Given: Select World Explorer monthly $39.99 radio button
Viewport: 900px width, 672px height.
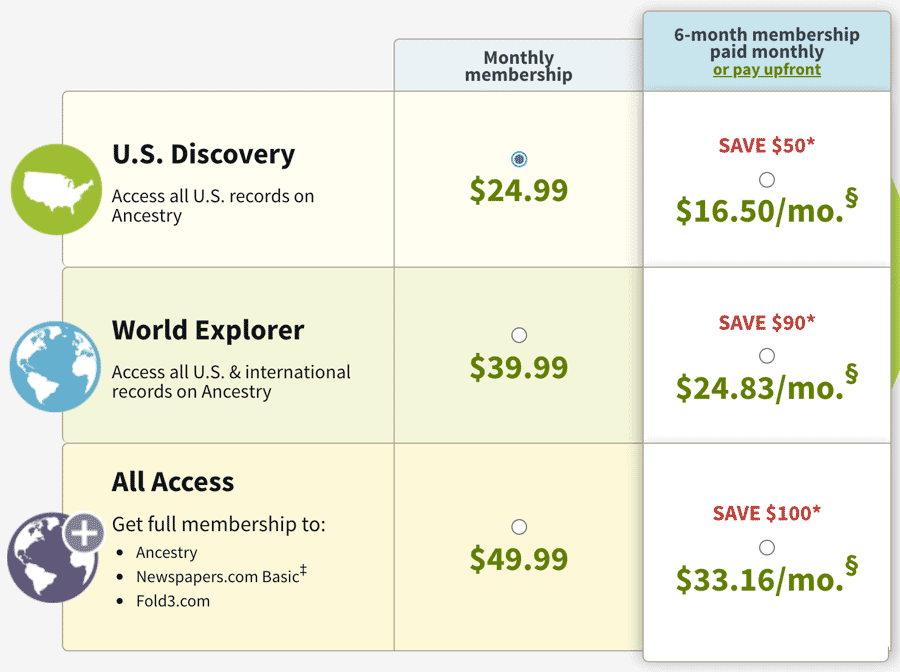Looking at the screenshot, I should click(519, 335).
